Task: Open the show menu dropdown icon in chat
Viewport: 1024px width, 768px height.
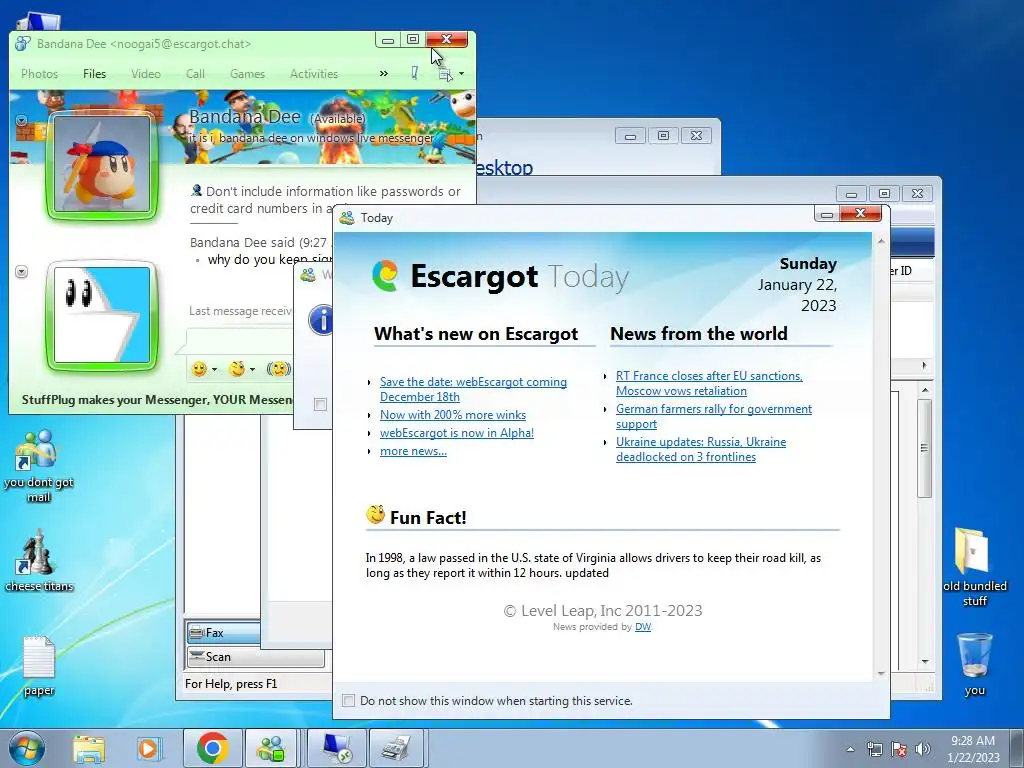Action: (x=451, y=74)
